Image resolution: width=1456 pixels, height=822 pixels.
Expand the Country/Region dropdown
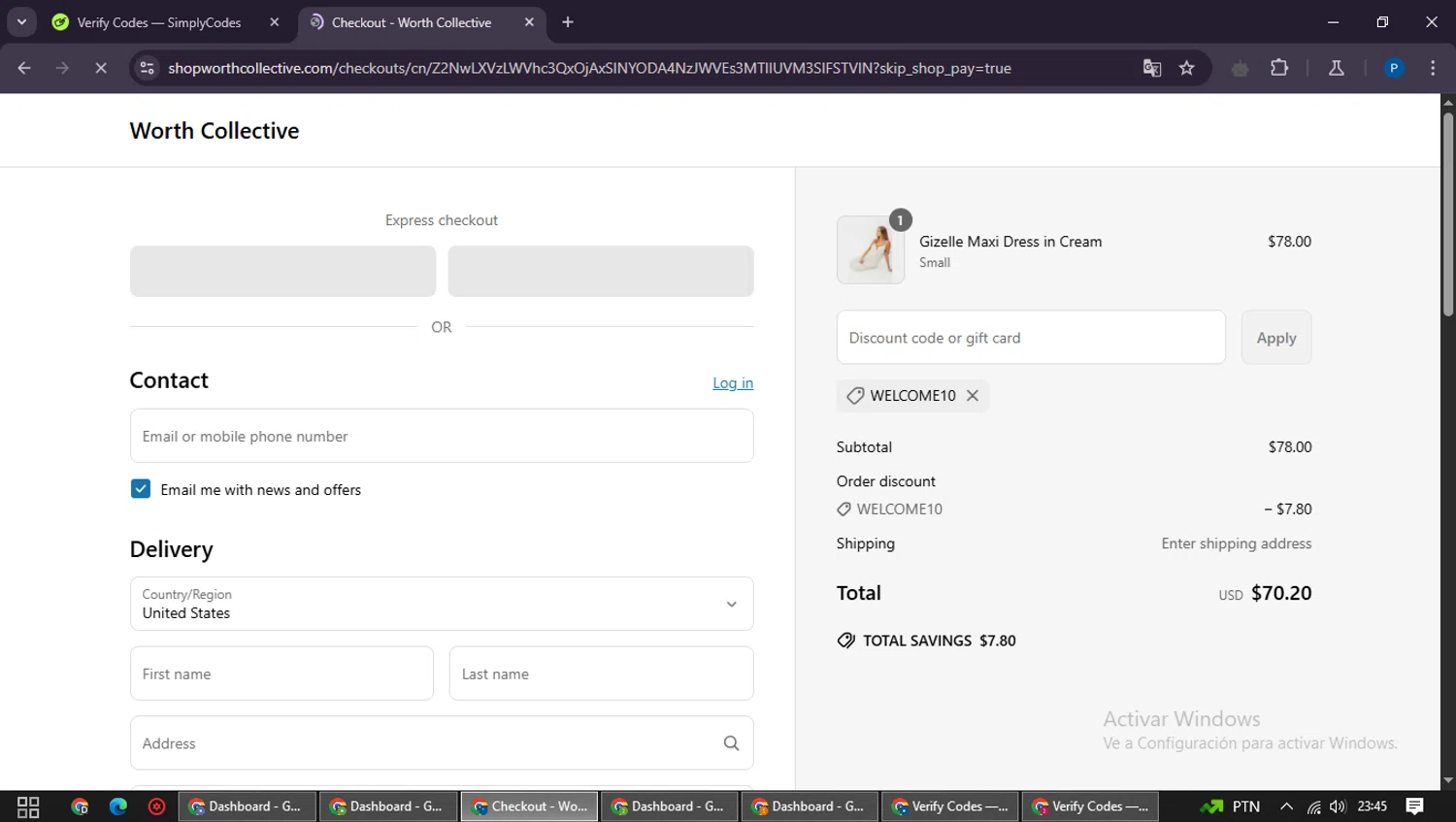[x=442, y=604]
